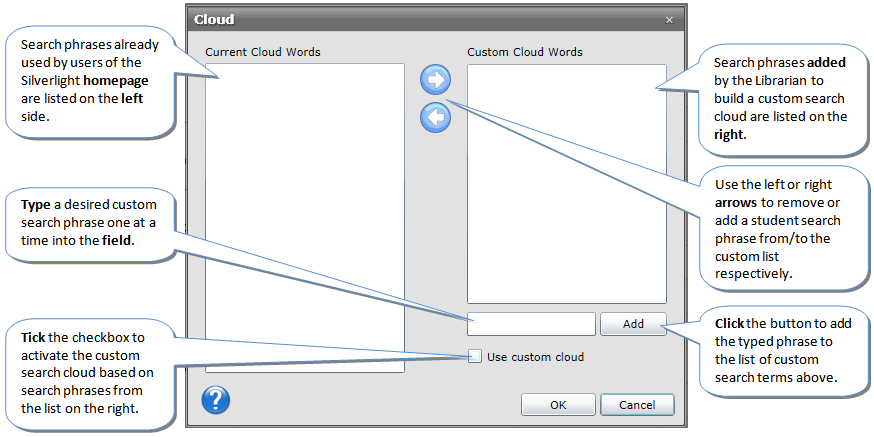Viewport: 874px width, 437px height.
Task: Confirm the dialog with OK
Action: (x=558, y=405)
